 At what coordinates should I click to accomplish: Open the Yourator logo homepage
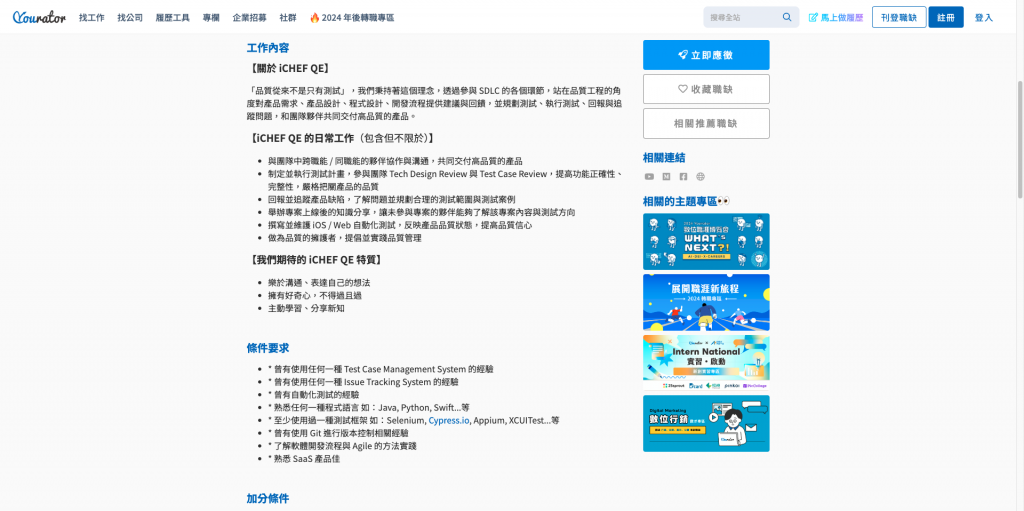click(39, 18)
